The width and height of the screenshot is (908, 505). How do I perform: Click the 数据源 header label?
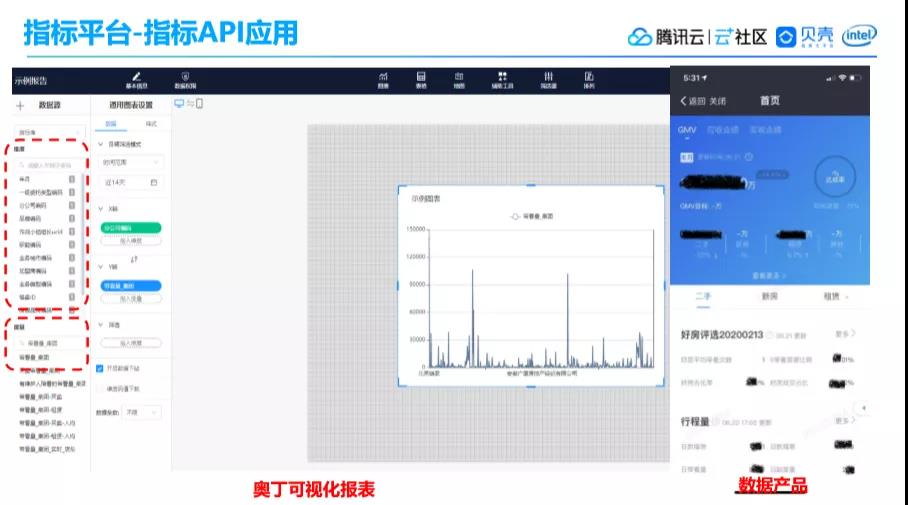coord(50,105)
